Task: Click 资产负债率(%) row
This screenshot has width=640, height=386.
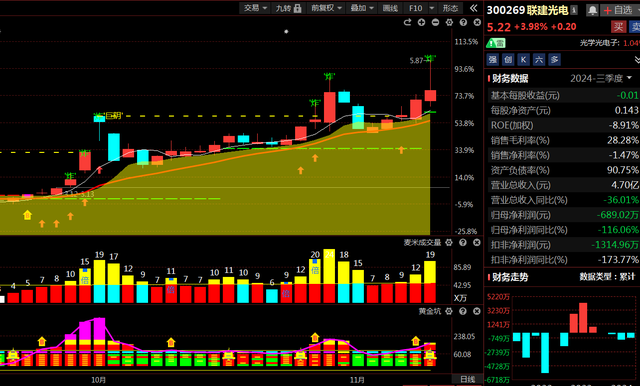Action: click(x=563, y=170)
